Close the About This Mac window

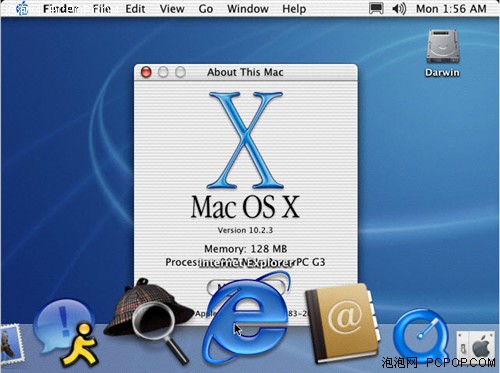point(146,72)
